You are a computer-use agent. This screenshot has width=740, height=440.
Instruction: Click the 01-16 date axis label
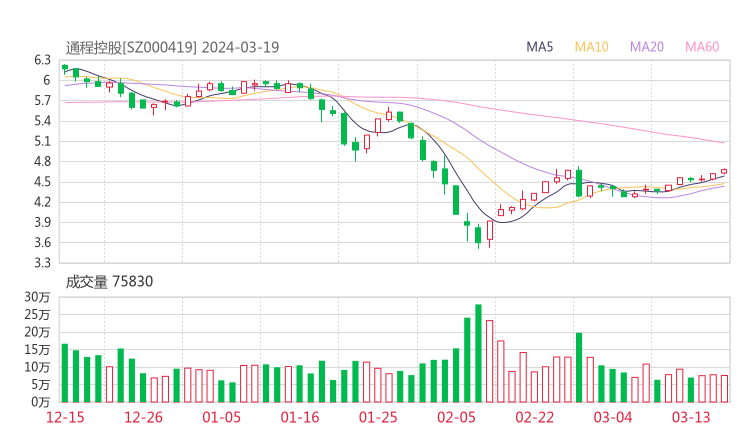click(300, 417)
